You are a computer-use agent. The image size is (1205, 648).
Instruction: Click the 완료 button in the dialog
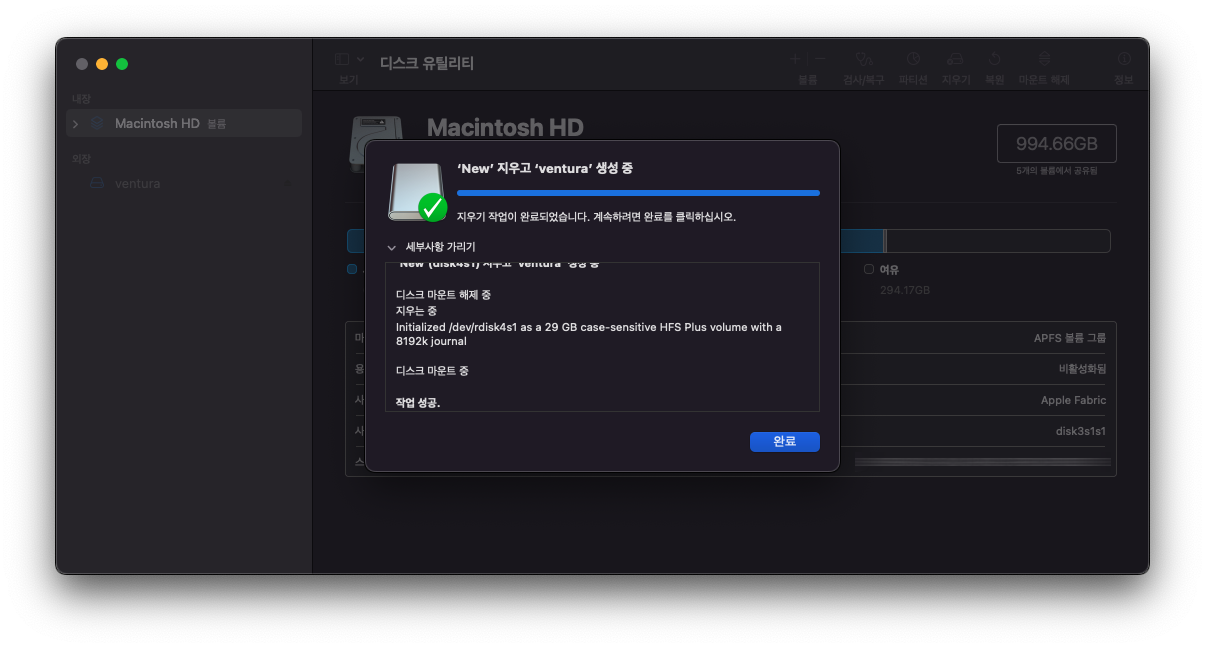click(x=784, y=441)
